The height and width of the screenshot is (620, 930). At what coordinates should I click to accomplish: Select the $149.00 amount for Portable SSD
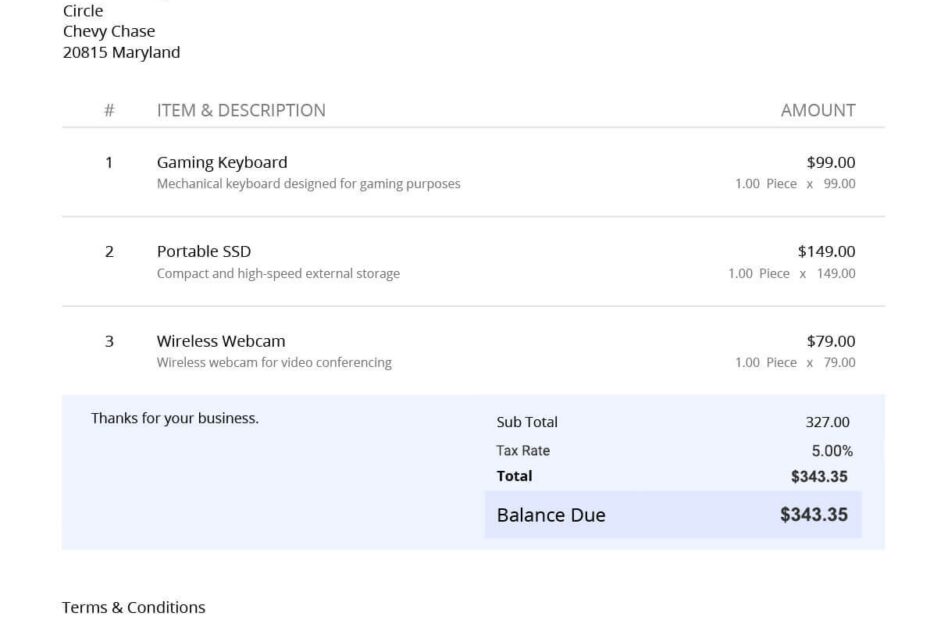[826, 251]
